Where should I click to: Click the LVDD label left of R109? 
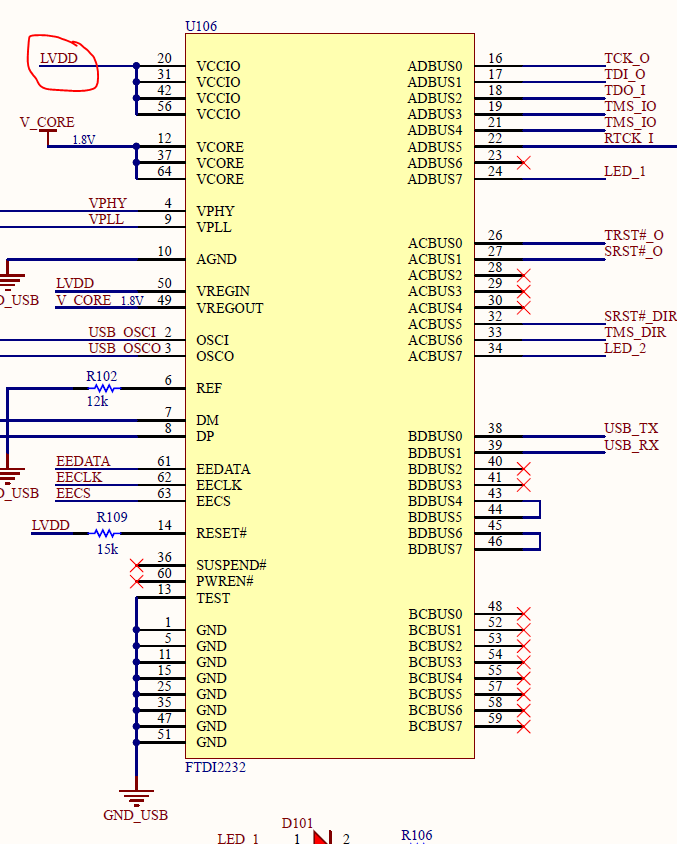point(51,525)
